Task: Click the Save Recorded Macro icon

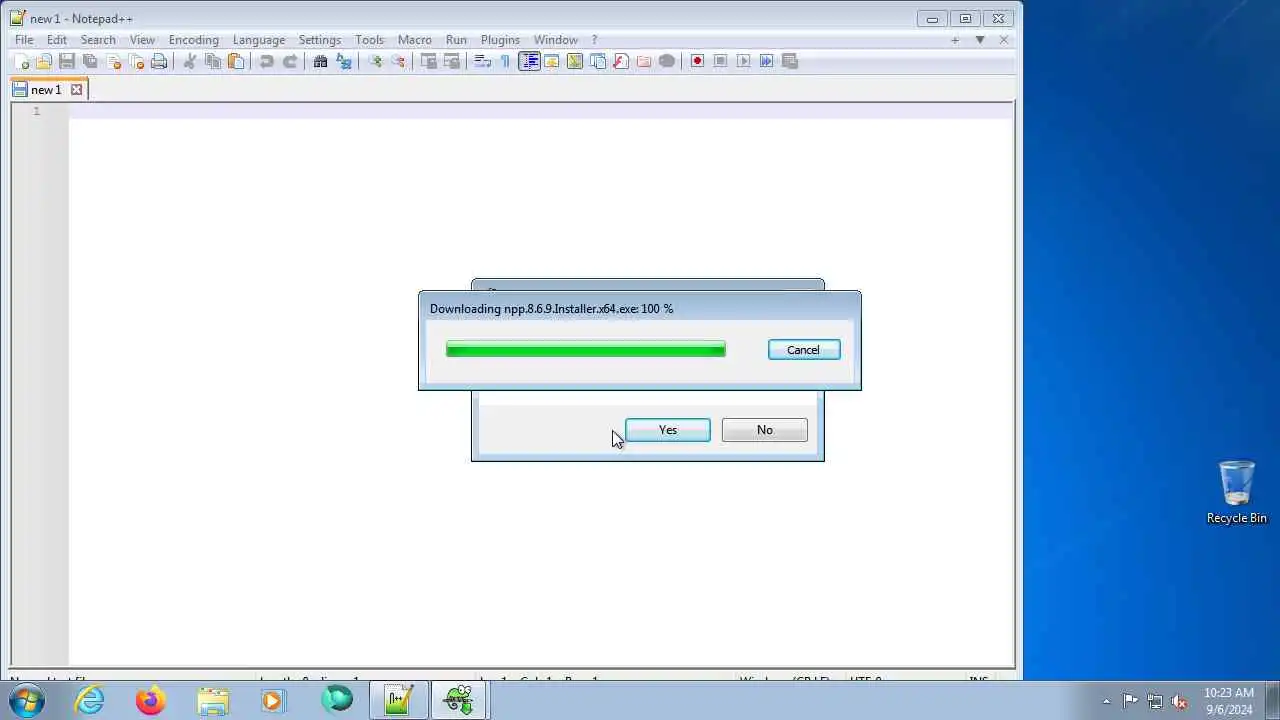Action: (x=789, y=61)
